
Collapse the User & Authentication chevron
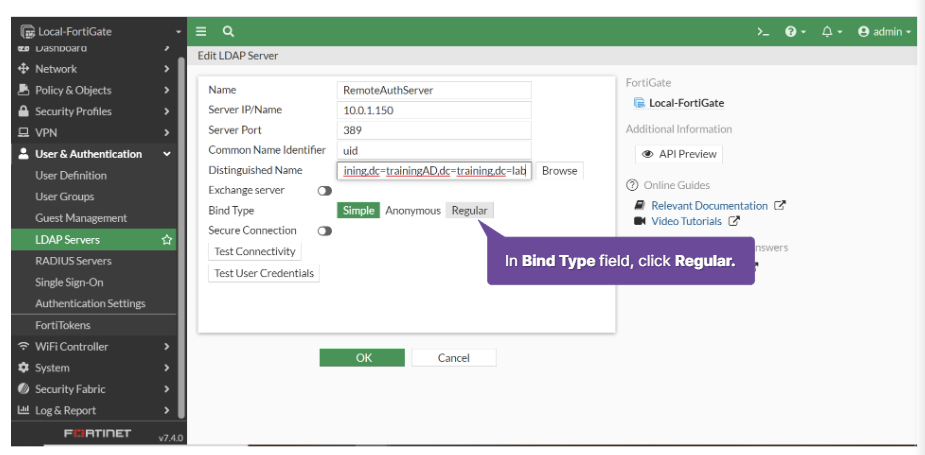[167, 153]
